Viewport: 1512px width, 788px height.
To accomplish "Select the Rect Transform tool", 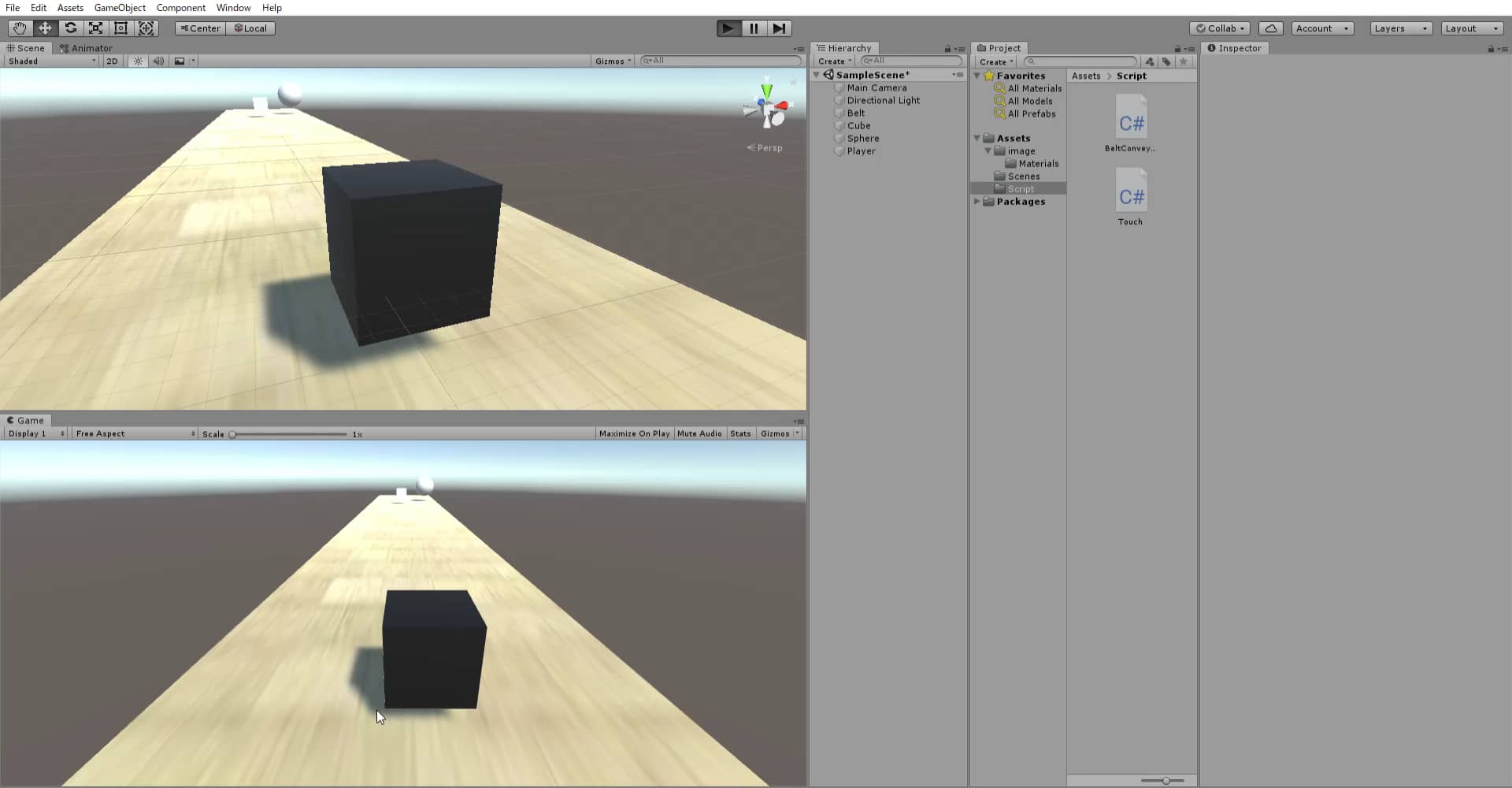I will (x=120, y=28).
